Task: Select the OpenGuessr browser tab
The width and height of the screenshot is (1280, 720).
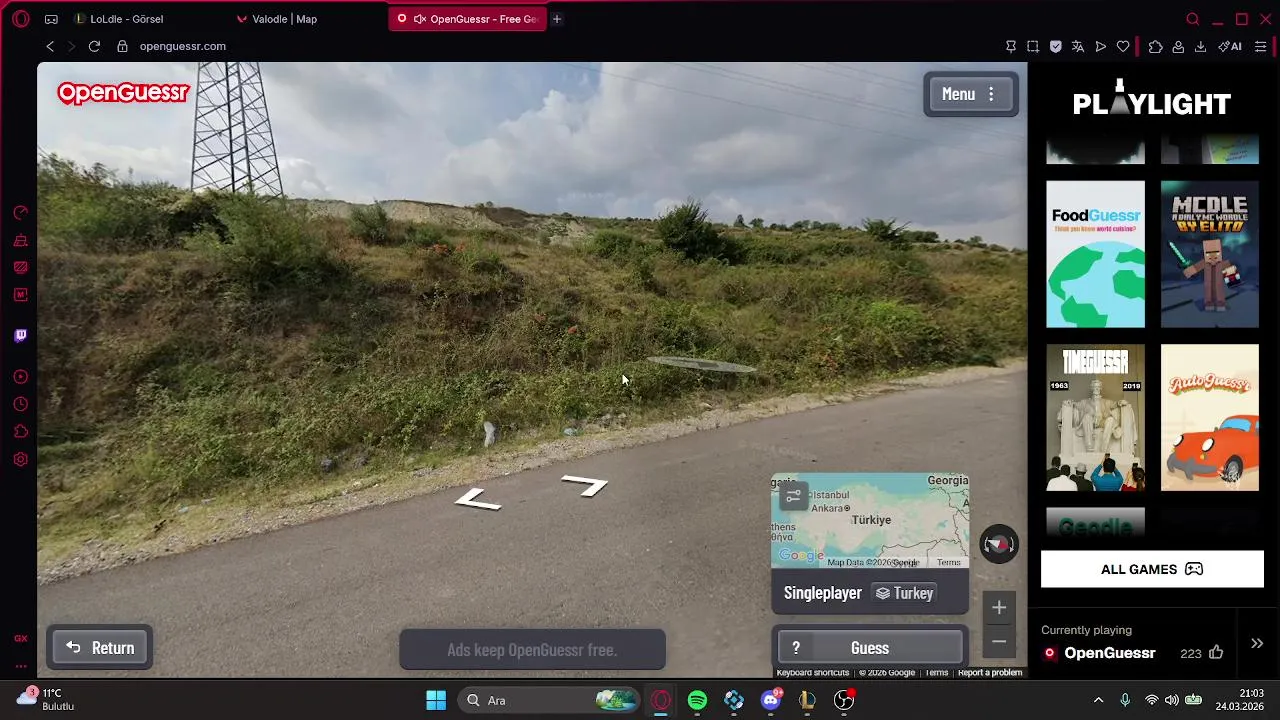Action: pos(467,19)
